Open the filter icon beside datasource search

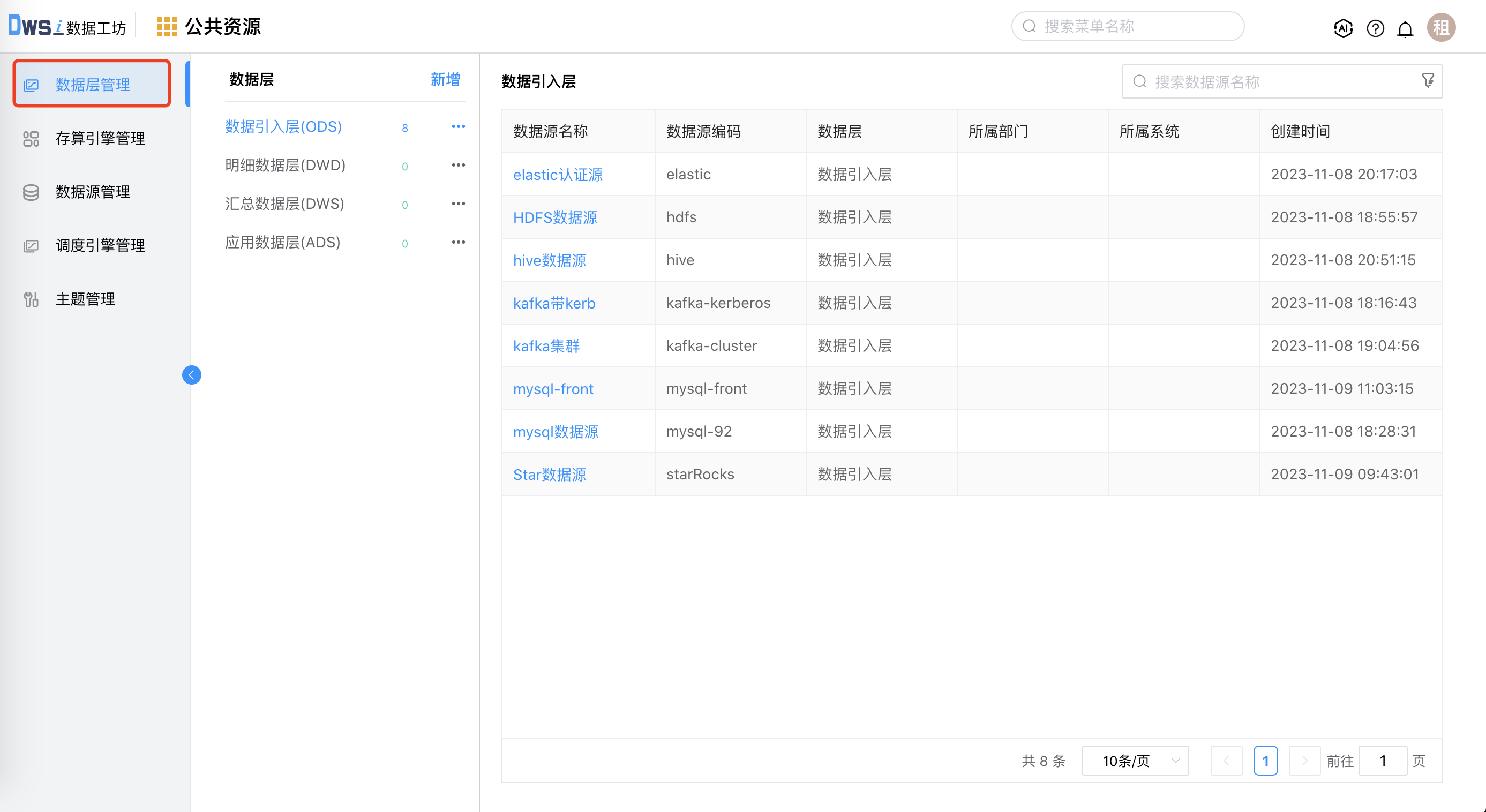coord(1428,80)
